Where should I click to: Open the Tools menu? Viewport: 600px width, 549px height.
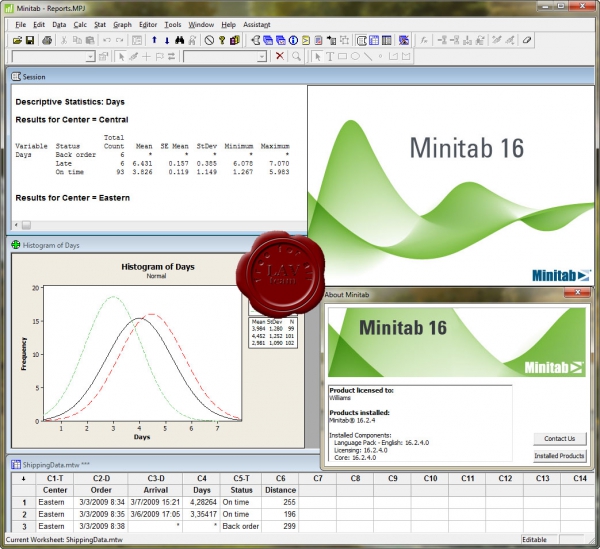coord(173,24)
